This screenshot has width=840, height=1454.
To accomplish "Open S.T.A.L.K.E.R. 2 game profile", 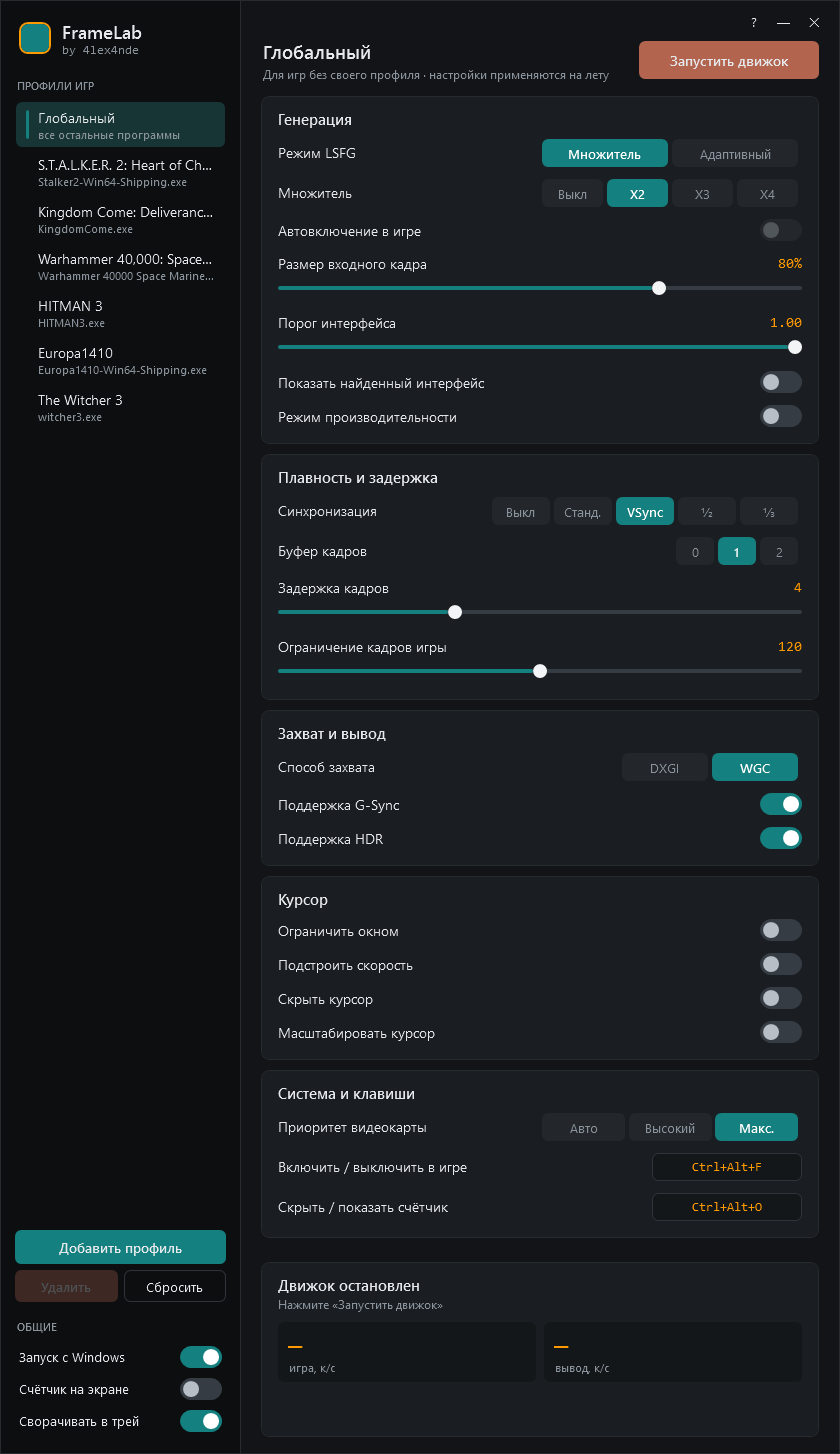I will 120,172.
